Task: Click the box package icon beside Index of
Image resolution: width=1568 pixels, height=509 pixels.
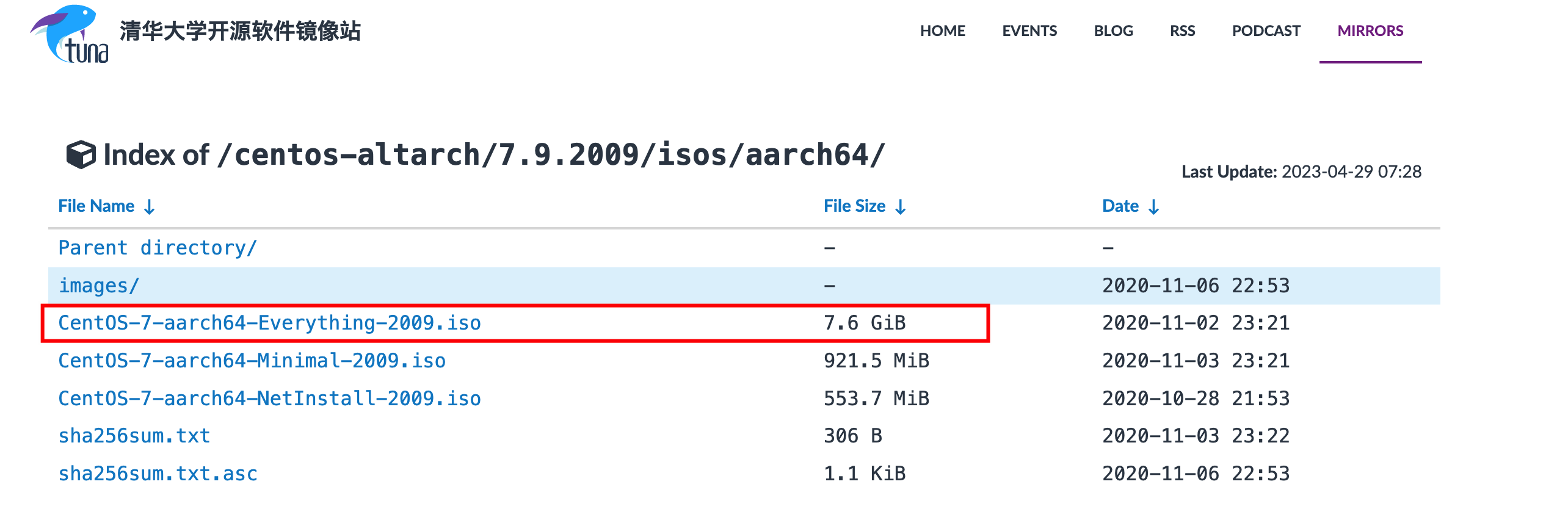Action: [x=81, y=154]
